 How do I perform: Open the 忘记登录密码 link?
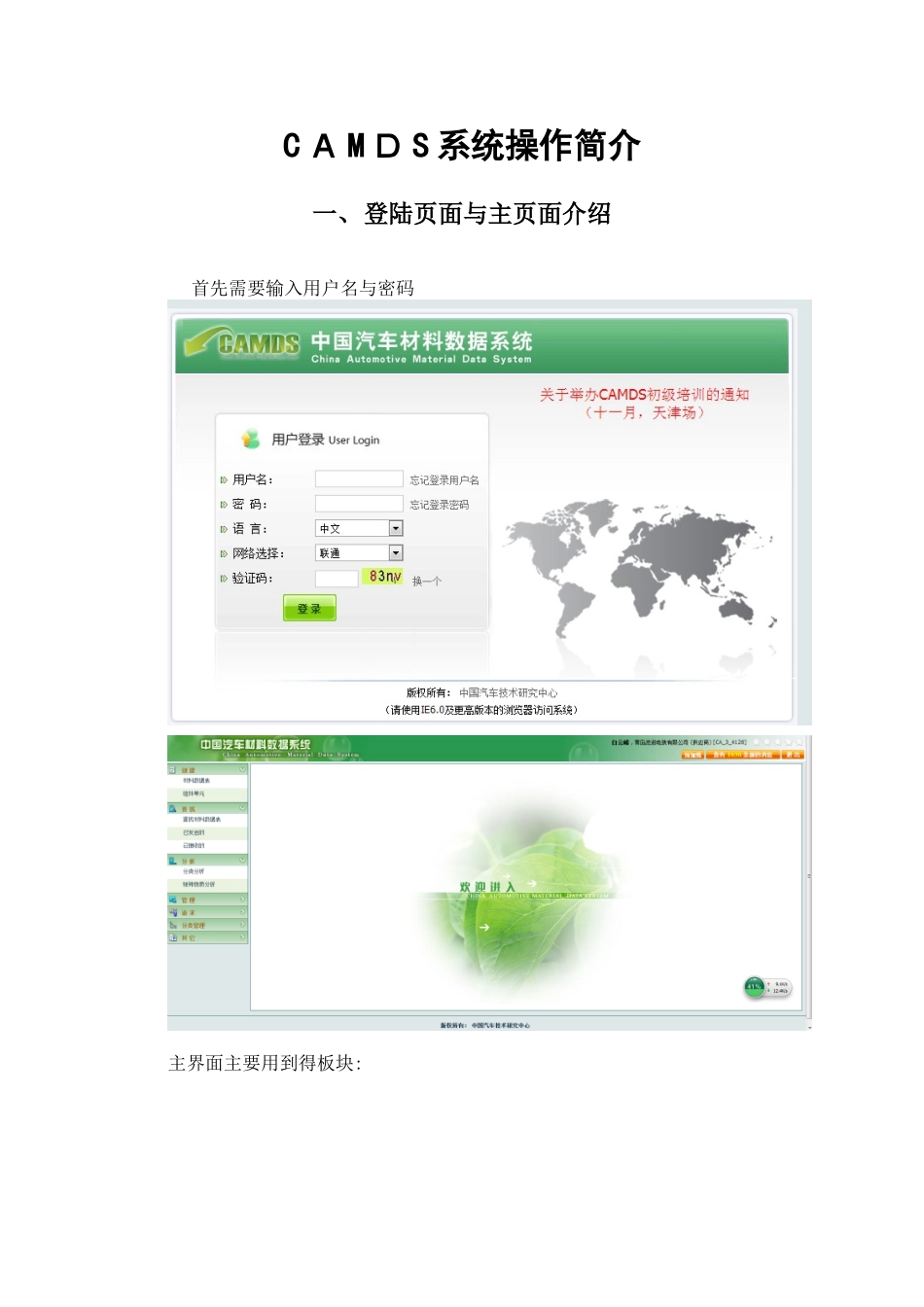point(440,504)
